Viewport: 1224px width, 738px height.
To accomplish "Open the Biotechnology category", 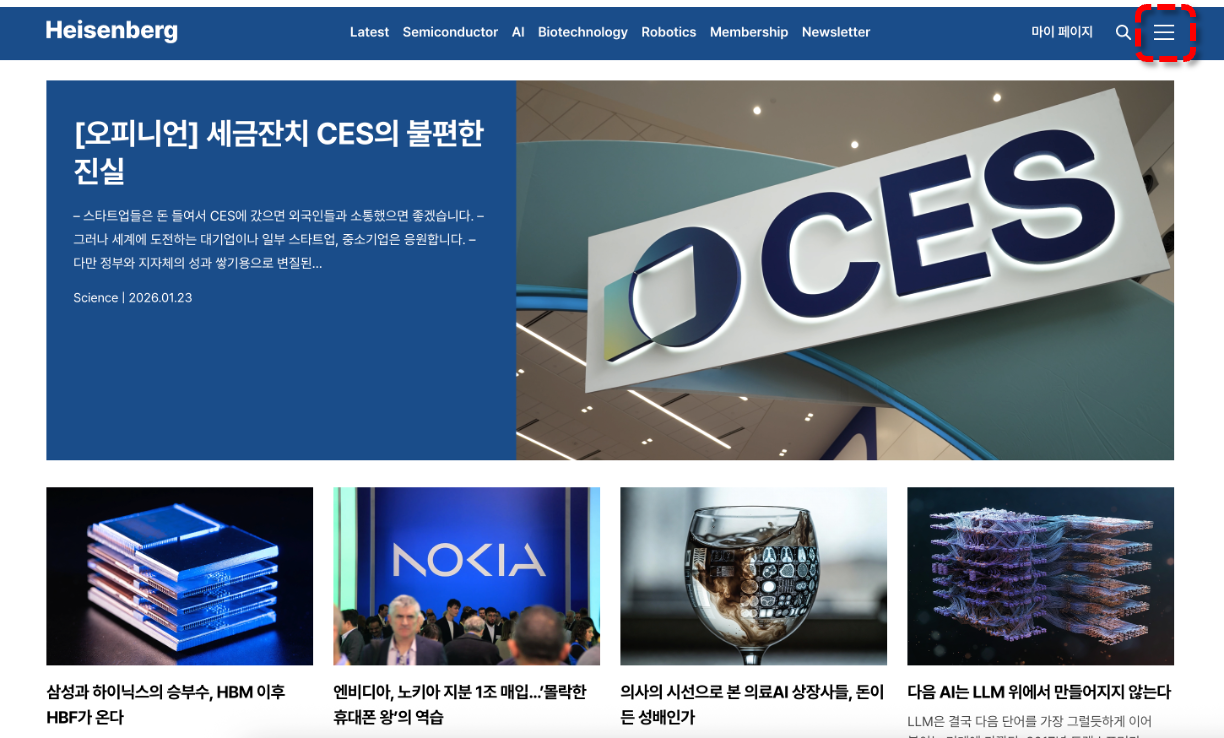I will 582,32.
